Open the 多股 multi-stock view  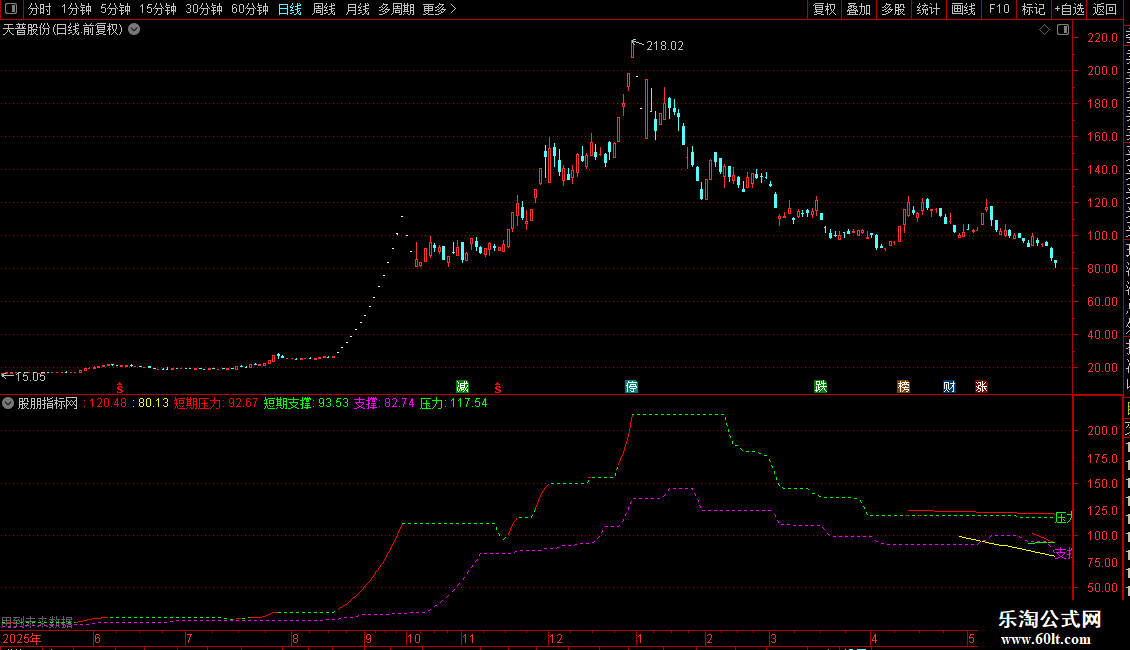tap(893, 9)
